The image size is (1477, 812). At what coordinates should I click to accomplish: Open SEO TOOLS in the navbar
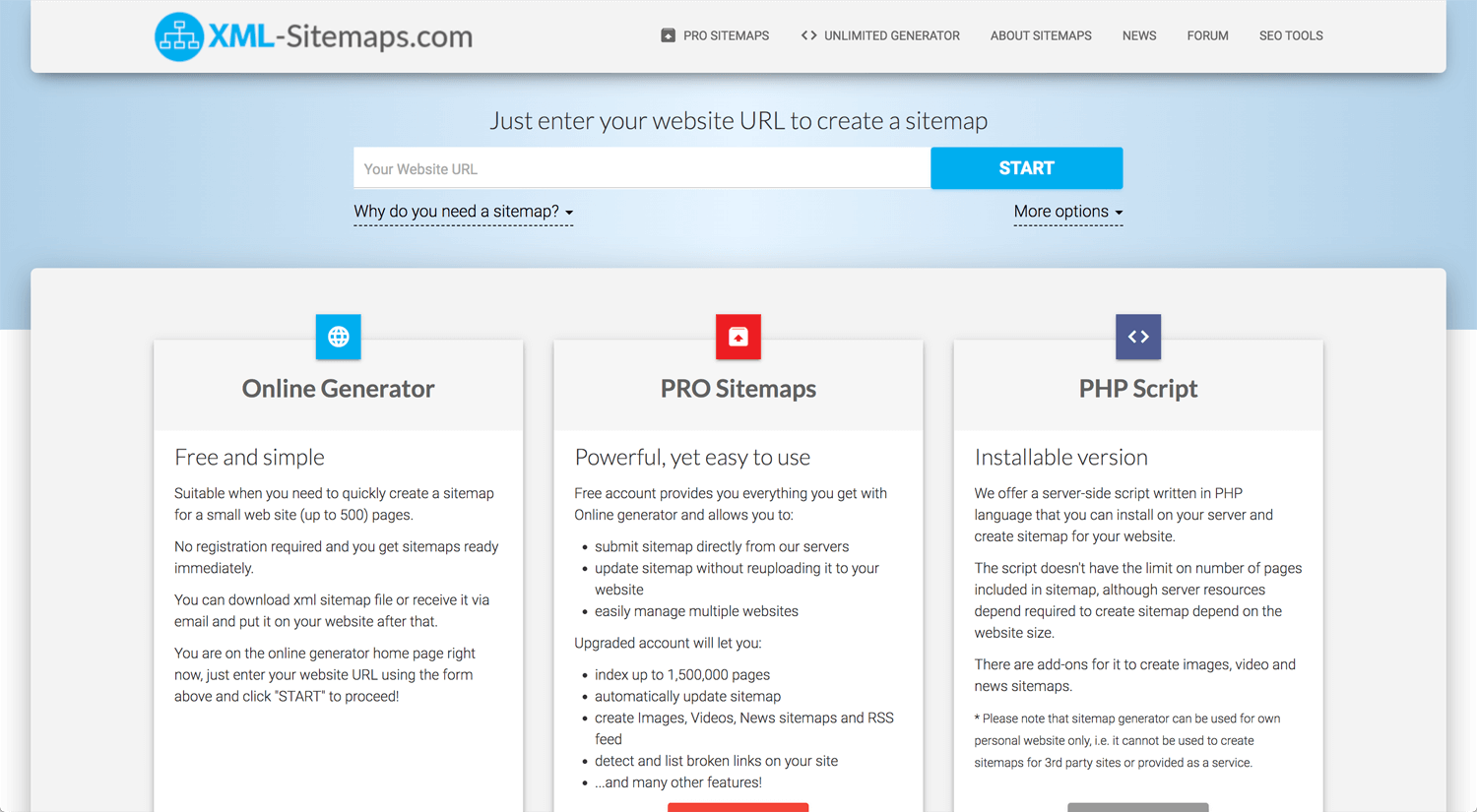[x=1291, y=35]
